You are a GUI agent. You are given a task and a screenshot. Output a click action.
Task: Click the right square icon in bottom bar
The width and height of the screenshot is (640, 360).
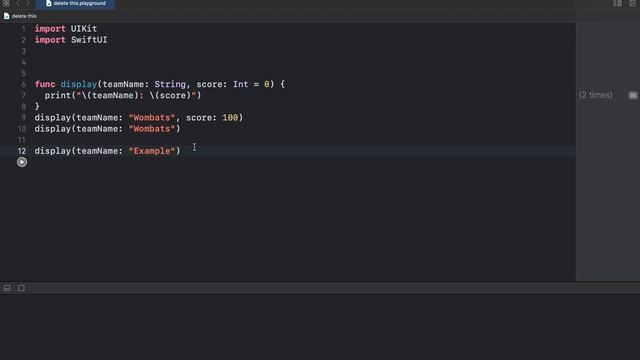pyautogui.click(x=21, y=288)
